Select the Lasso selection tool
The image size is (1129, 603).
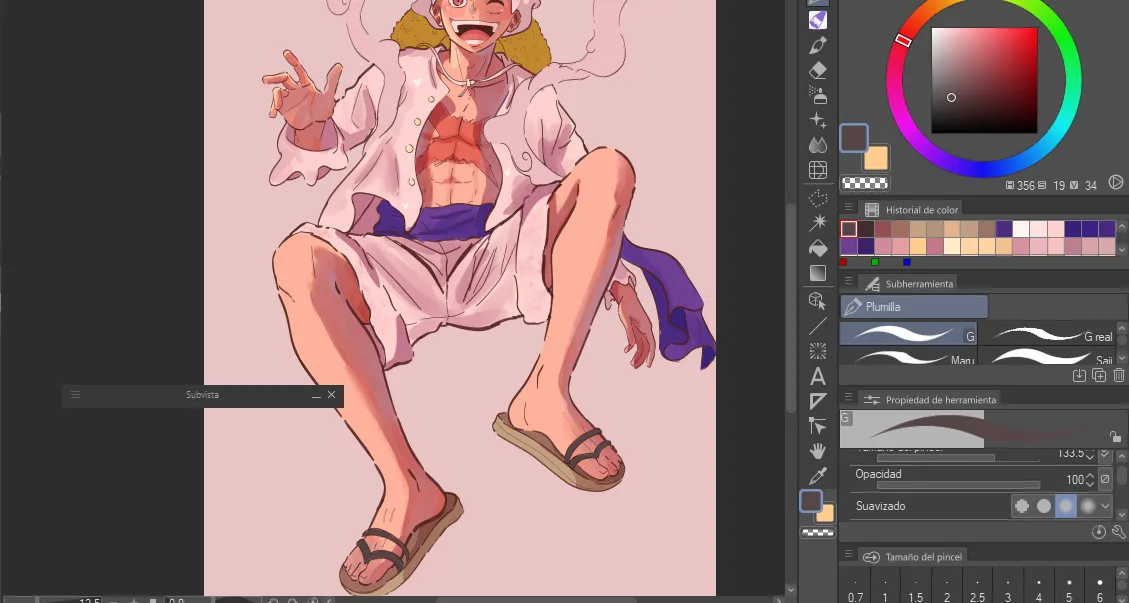tap(817, 198)
